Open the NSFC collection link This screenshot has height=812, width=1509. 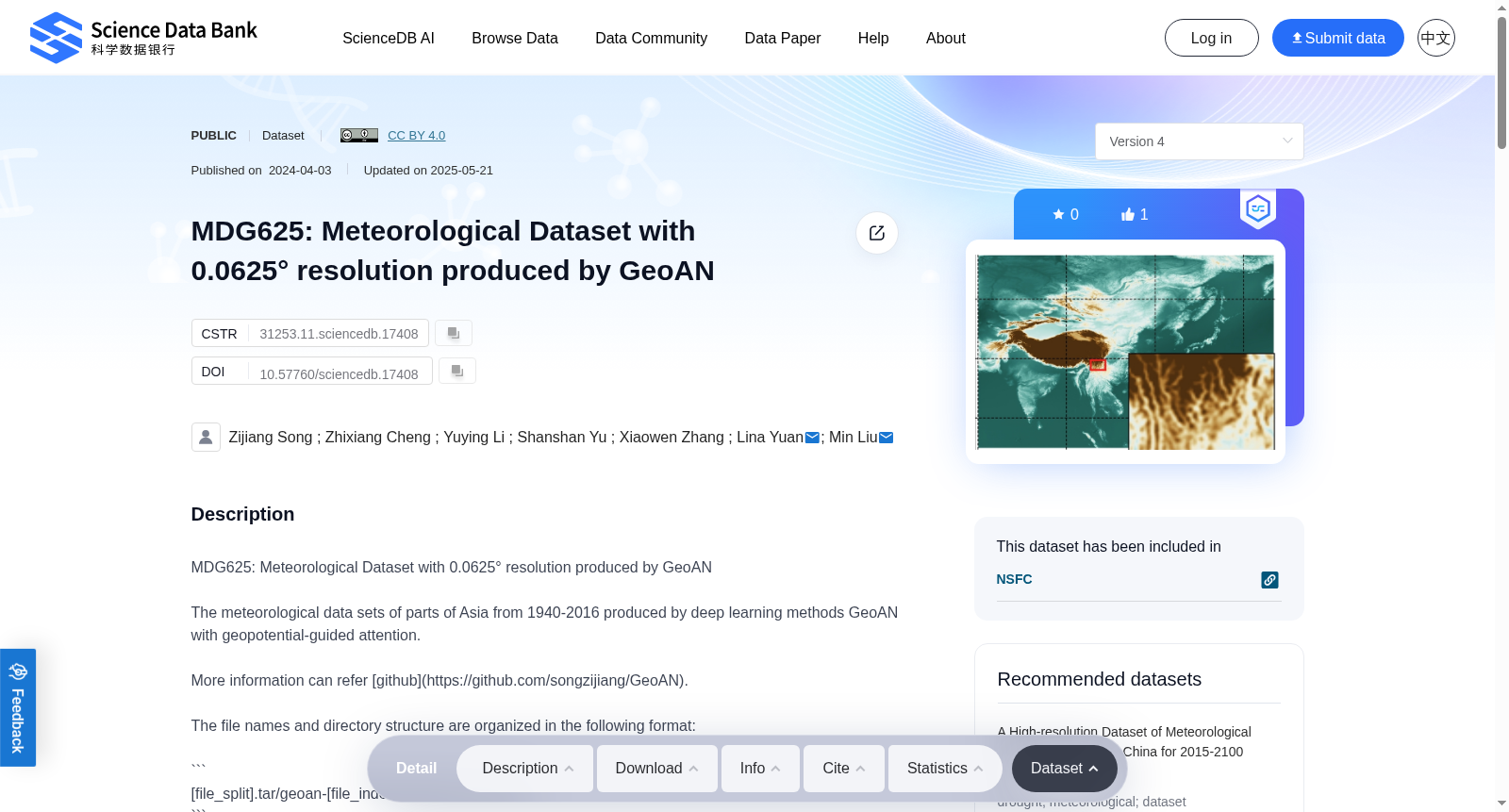coord(1015,579)
